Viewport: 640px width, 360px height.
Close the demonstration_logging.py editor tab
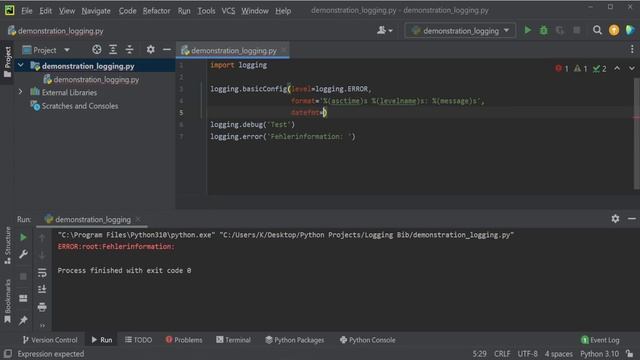284,50
